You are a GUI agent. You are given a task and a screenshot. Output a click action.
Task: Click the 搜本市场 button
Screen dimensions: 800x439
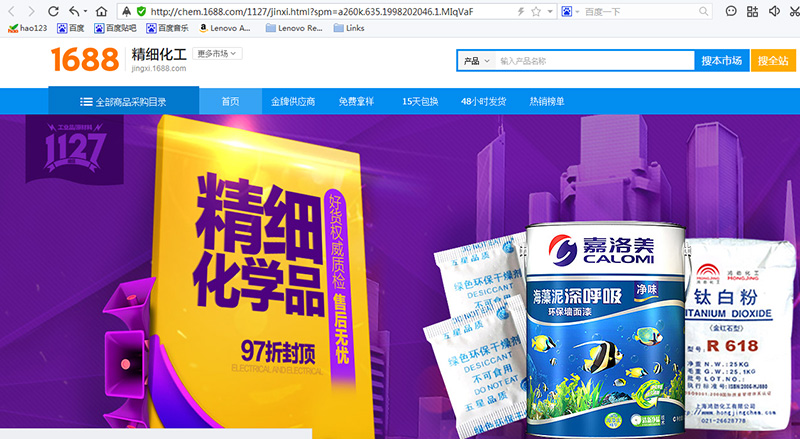tap(721, 61)
